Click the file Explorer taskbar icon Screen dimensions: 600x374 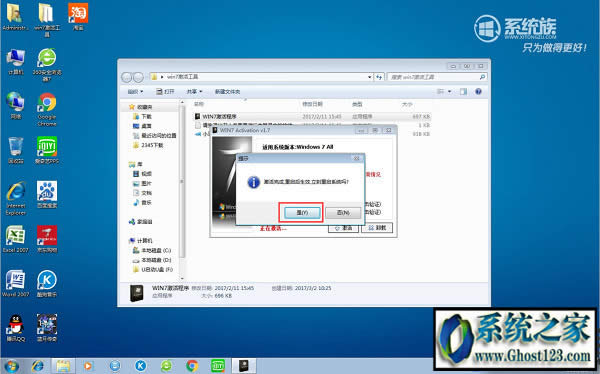tap(64, 366)
